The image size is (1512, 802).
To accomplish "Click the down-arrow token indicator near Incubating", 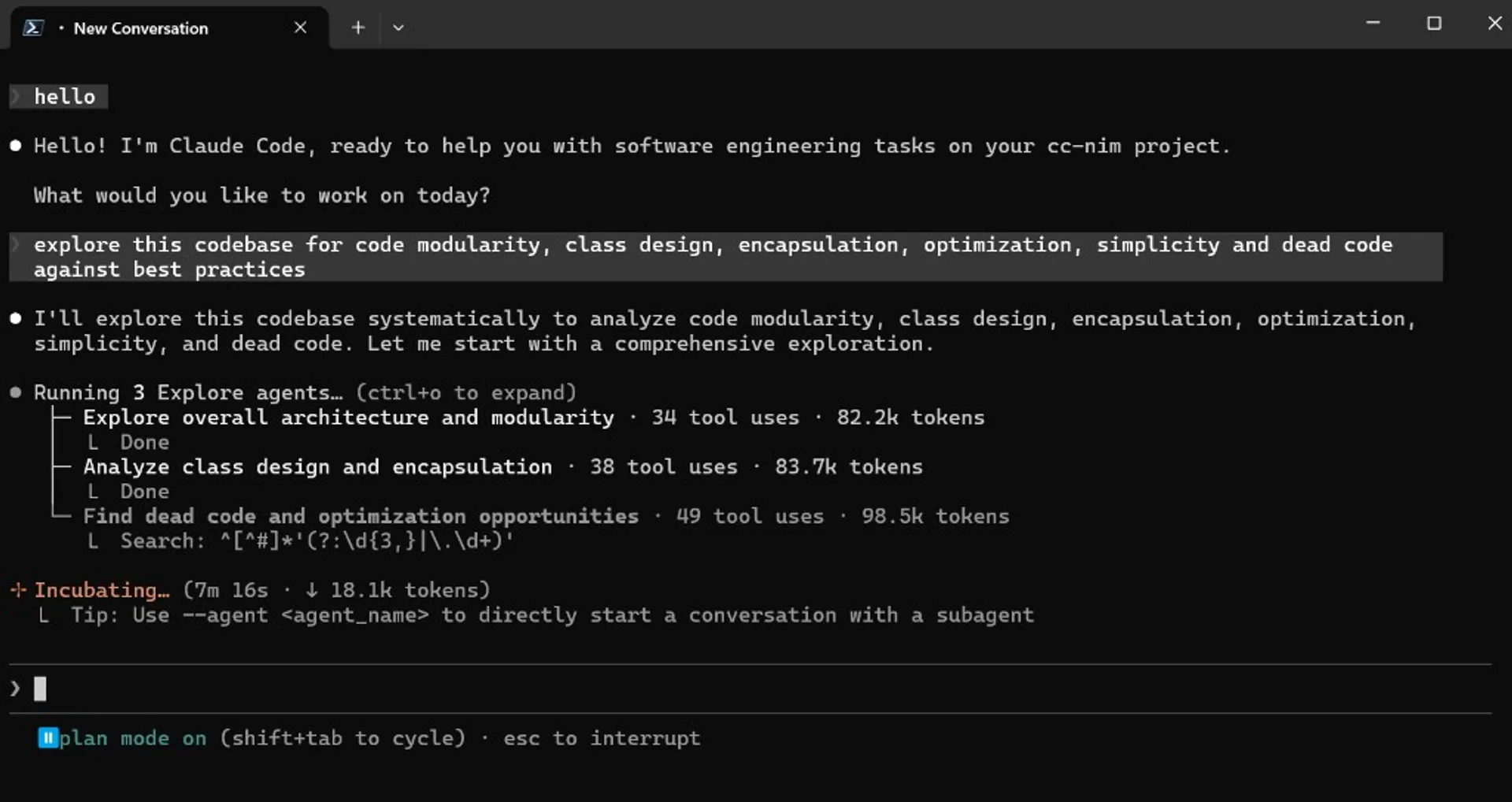I will coord(312,589).
